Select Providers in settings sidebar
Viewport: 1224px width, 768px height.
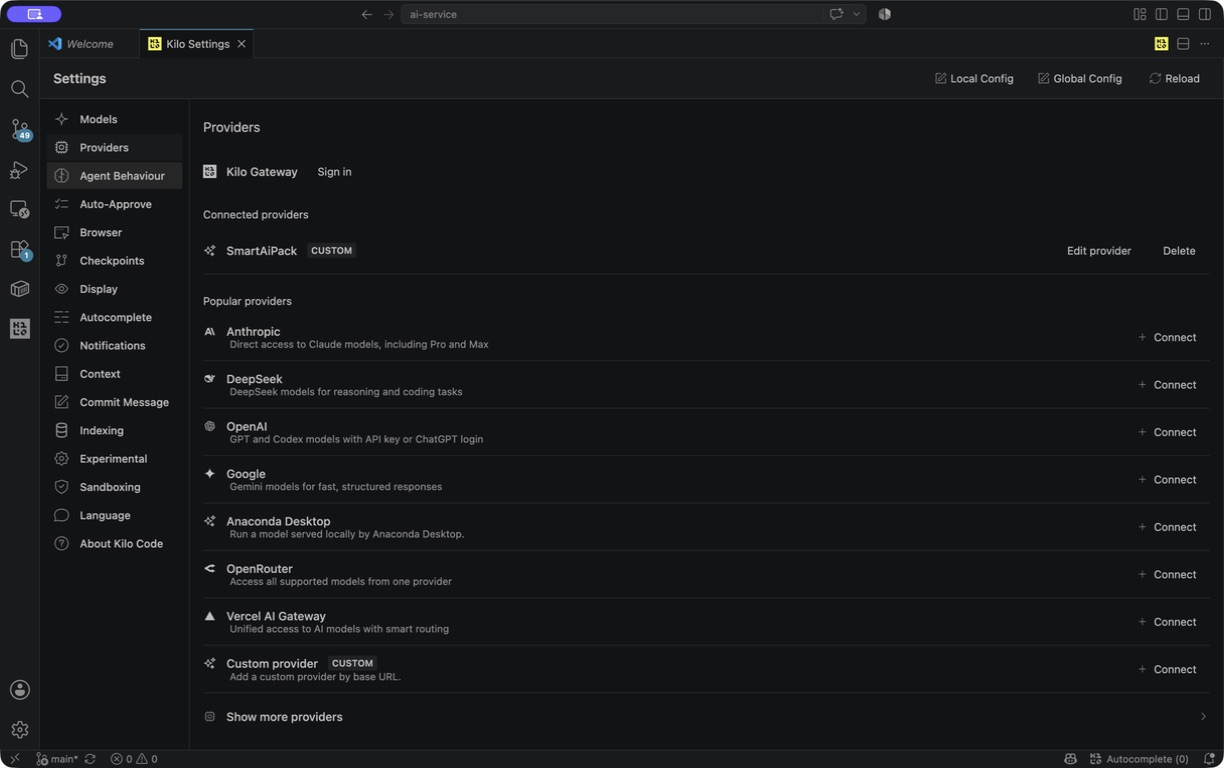point(114,147)
